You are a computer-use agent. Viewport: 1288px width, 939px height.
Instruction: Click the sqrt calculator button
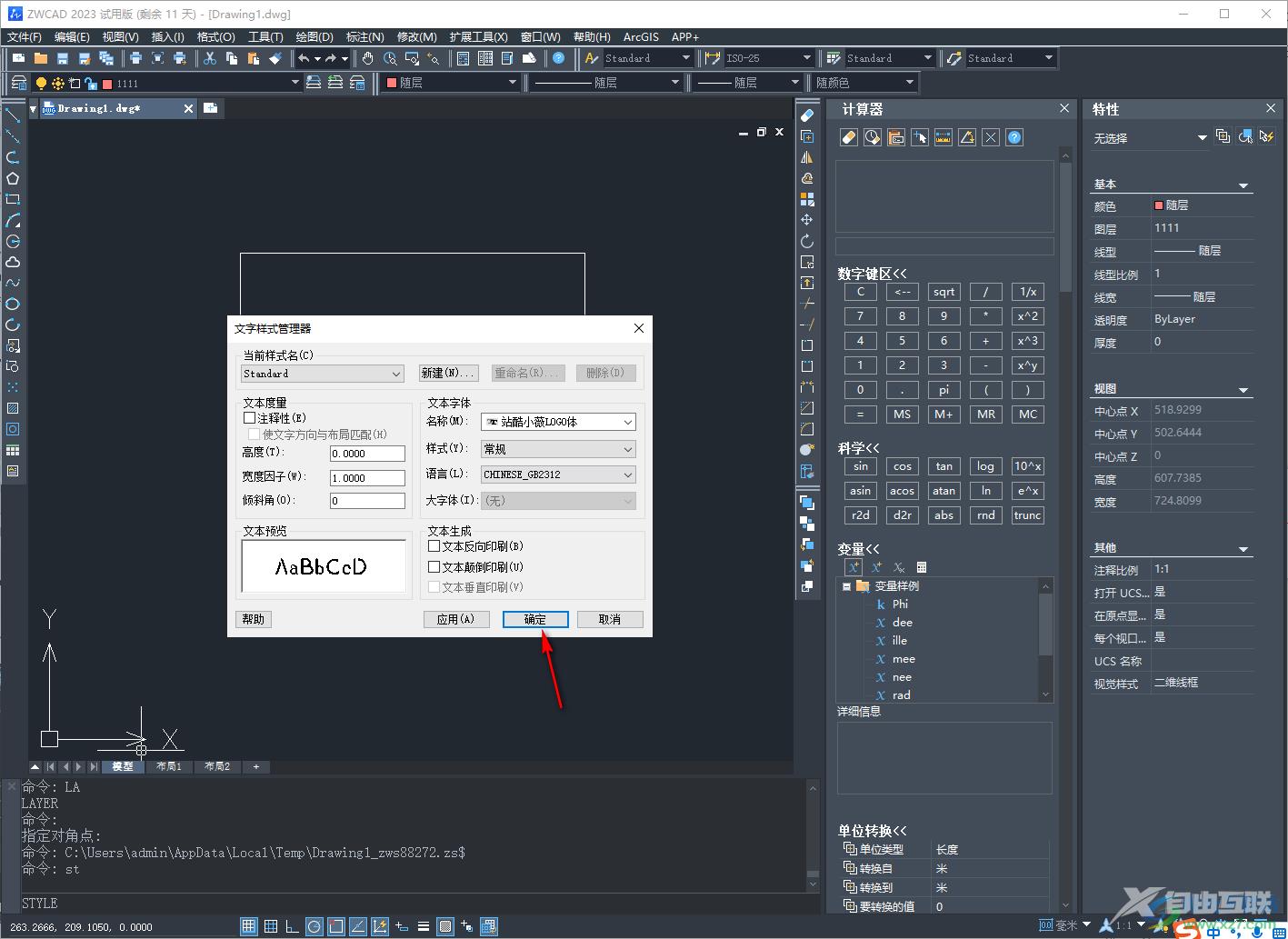click(944, 292)
